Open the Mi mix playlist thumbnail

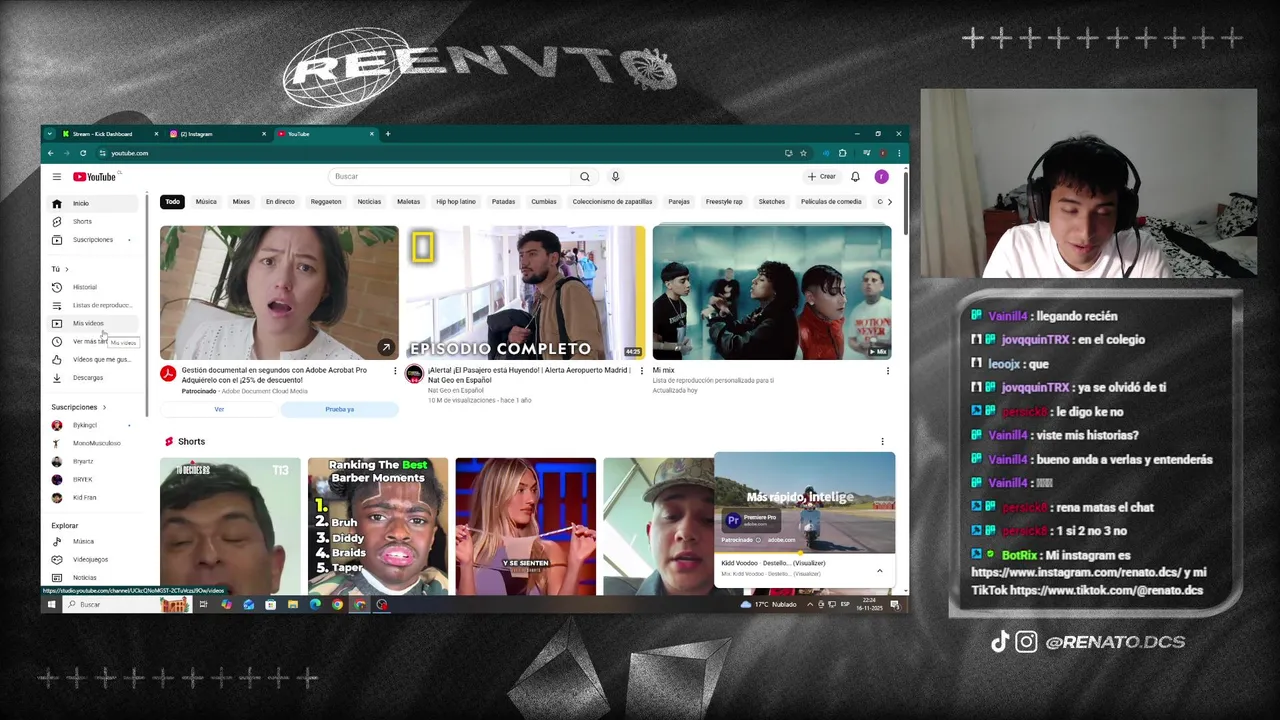pos(772,292)
